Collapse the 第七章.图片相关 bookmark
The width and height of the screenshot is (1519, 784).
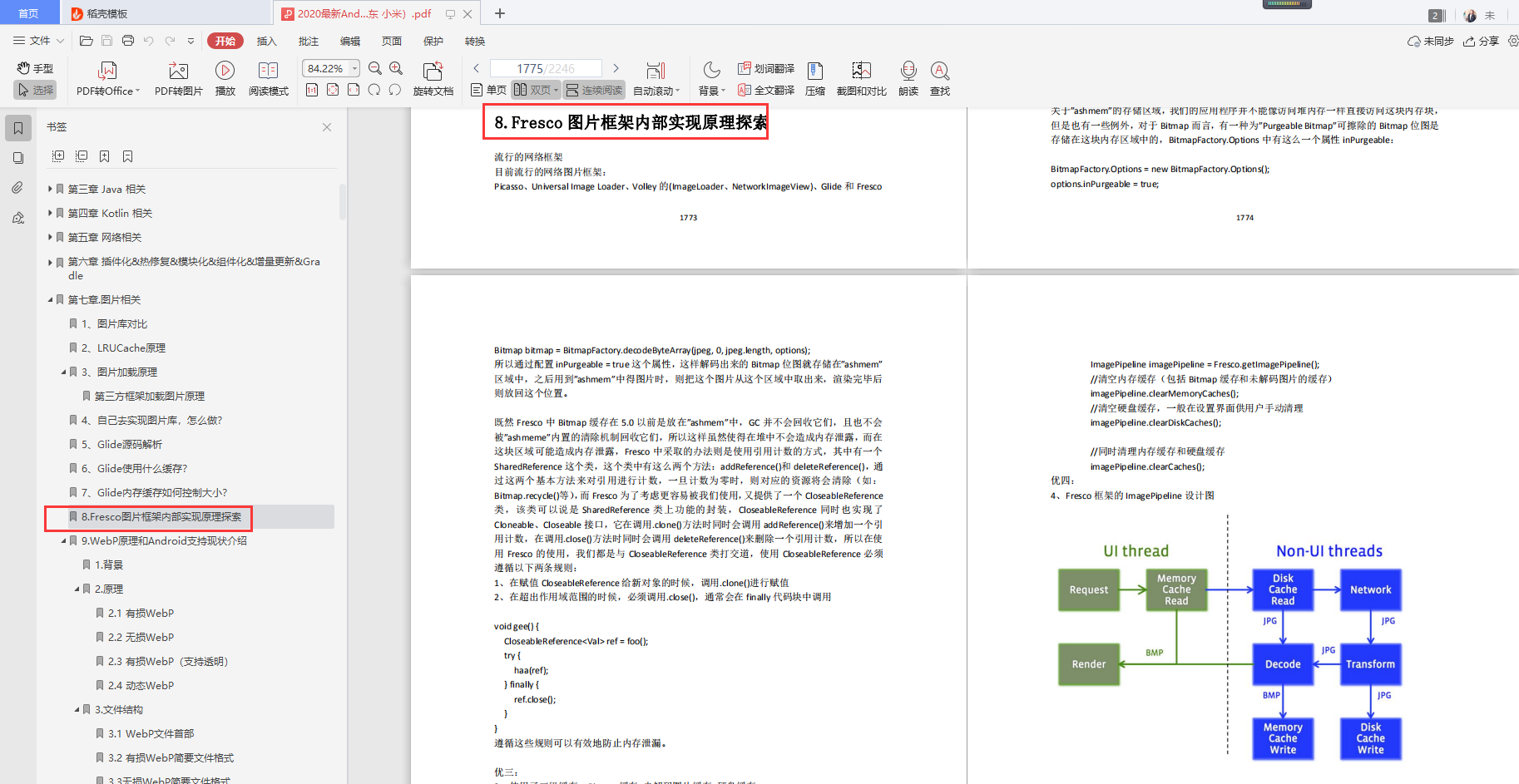(x=50, y=299)
